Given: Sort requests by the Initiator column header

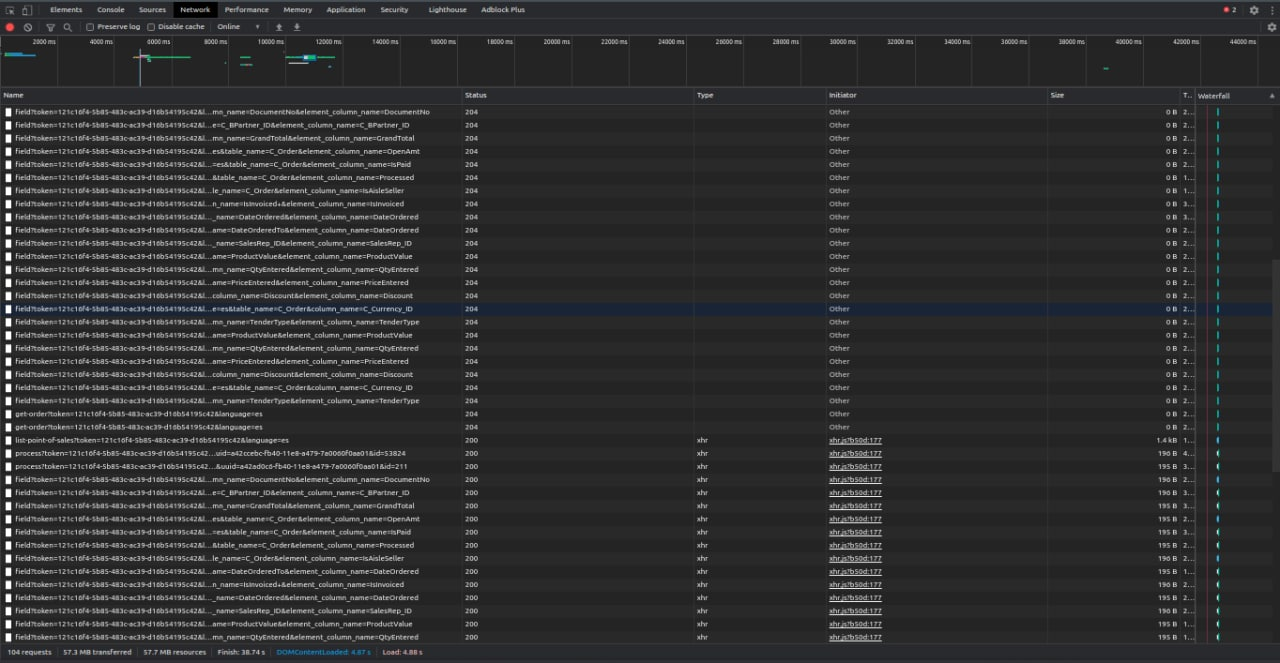Looking at the screenshot, I should (936, 96).
